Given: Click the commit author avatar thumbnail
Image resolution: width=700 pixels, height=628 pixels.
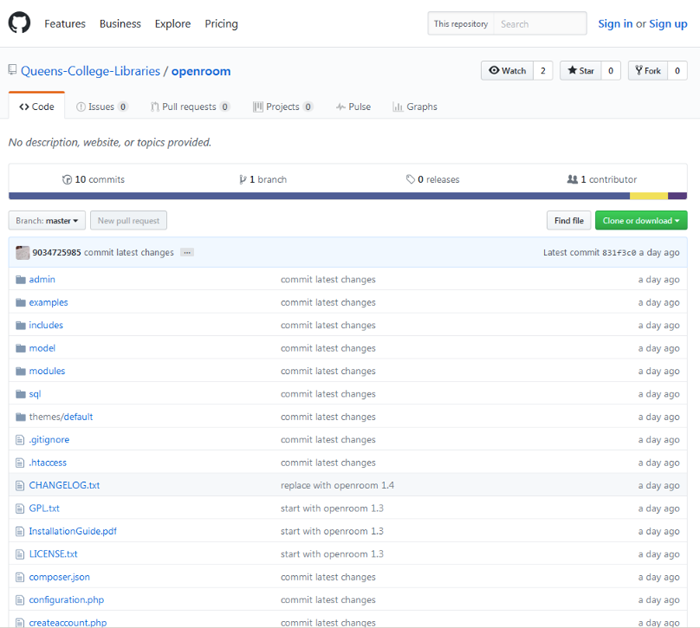Looking at the screenshot, I should tap(22, 253).
